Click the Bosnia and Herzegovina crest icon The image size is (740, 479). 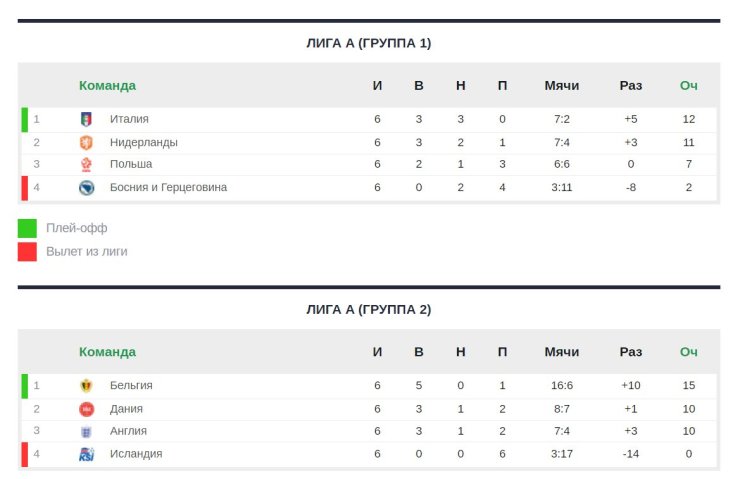click(86, 187)
